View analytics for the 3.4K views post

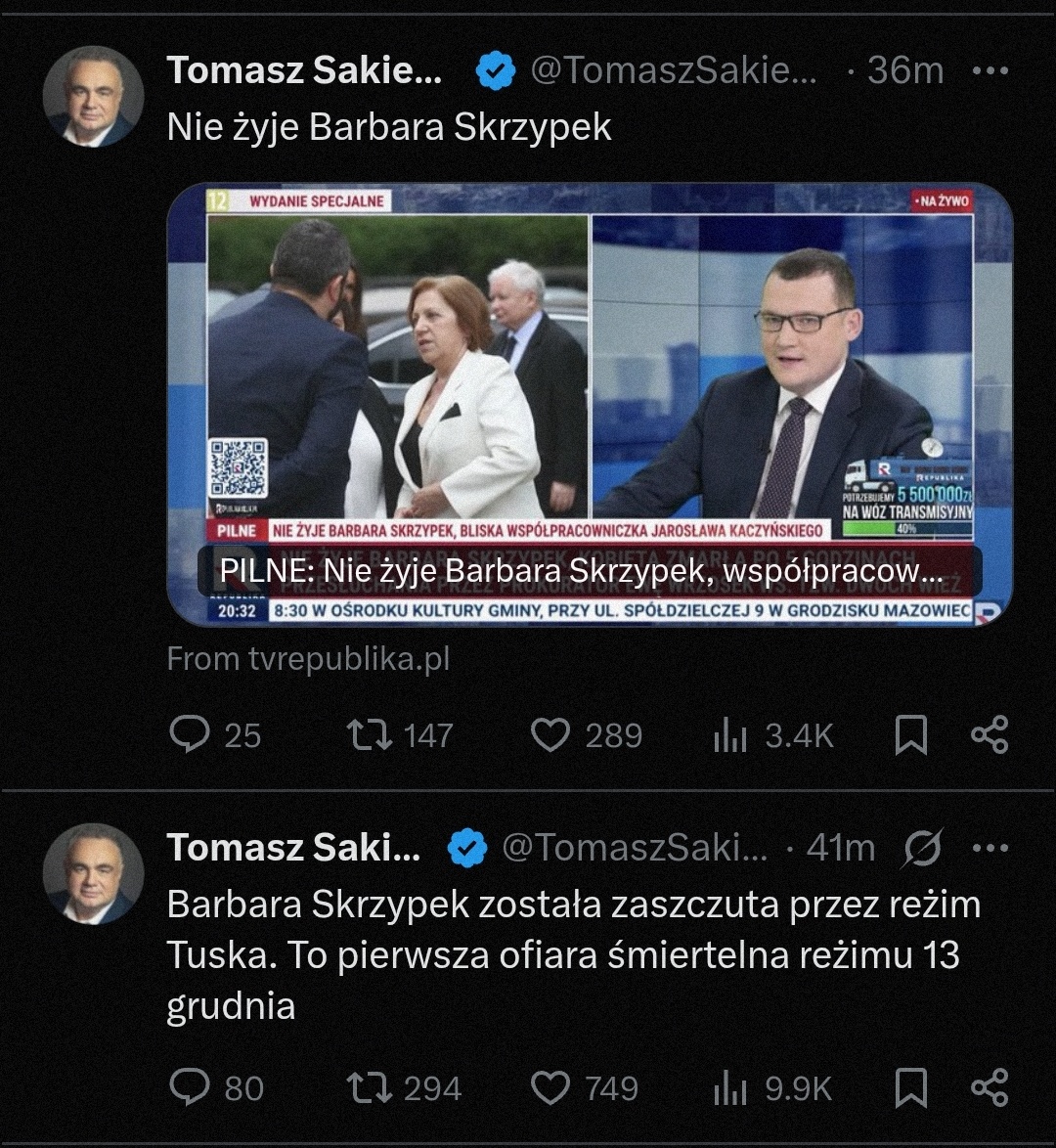pyautogui.click(x=730, y=735)
